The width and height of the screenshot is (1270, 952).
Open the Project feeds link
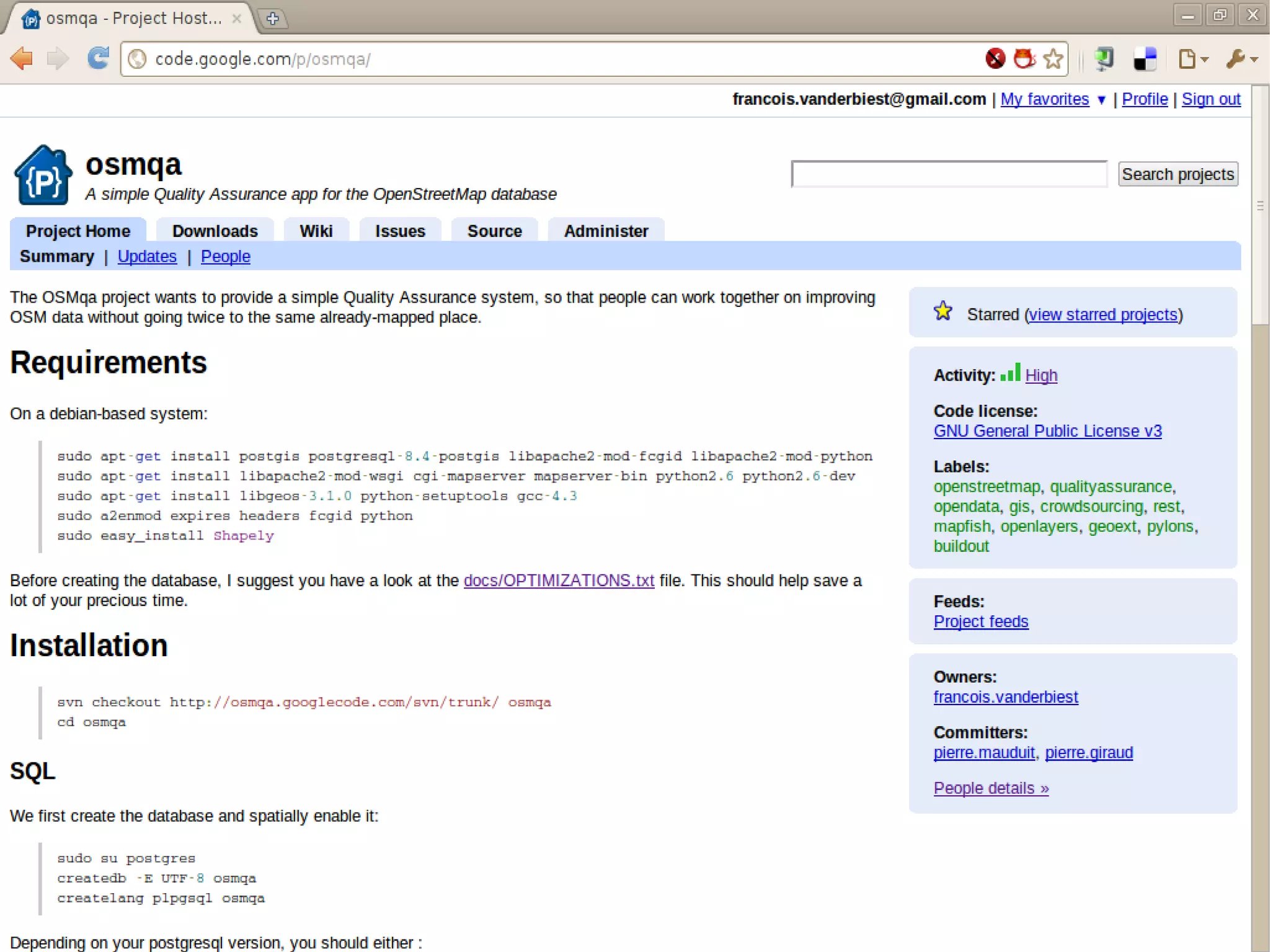click(980, 621)
